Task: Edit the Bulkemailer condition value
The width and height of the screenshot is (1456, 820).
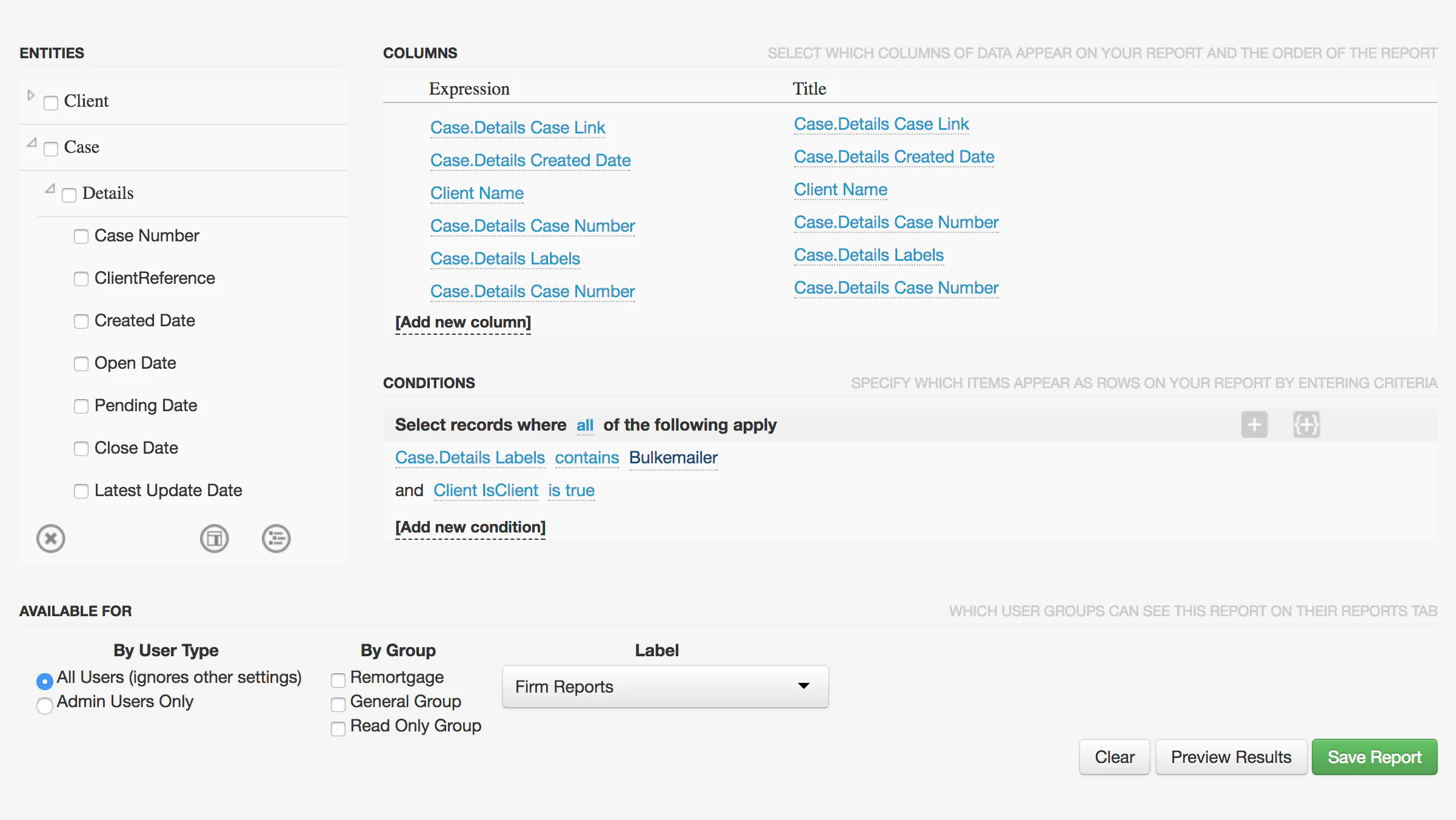Action: click(673, 458)
